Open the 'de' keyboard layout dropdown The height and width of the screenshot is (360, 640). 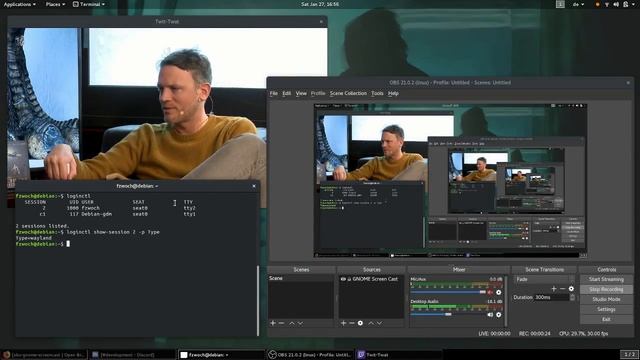pyautogui.click(x=578, y=4)
